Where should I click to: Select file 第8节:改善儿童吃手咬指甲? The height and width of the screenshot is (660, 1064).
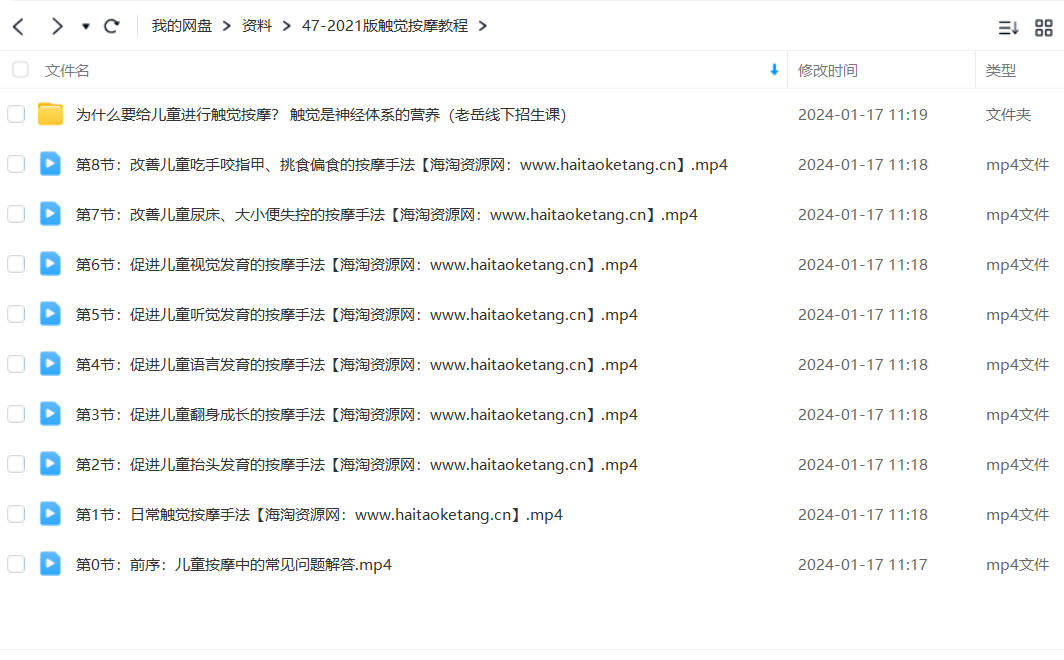point(402,165)
